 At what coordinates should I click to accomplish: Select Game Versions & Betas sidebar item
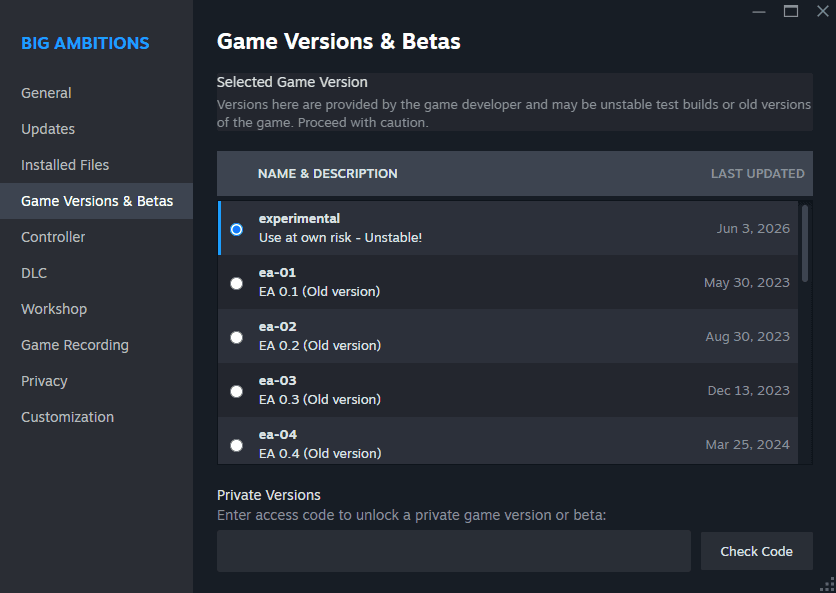[97, 201]
